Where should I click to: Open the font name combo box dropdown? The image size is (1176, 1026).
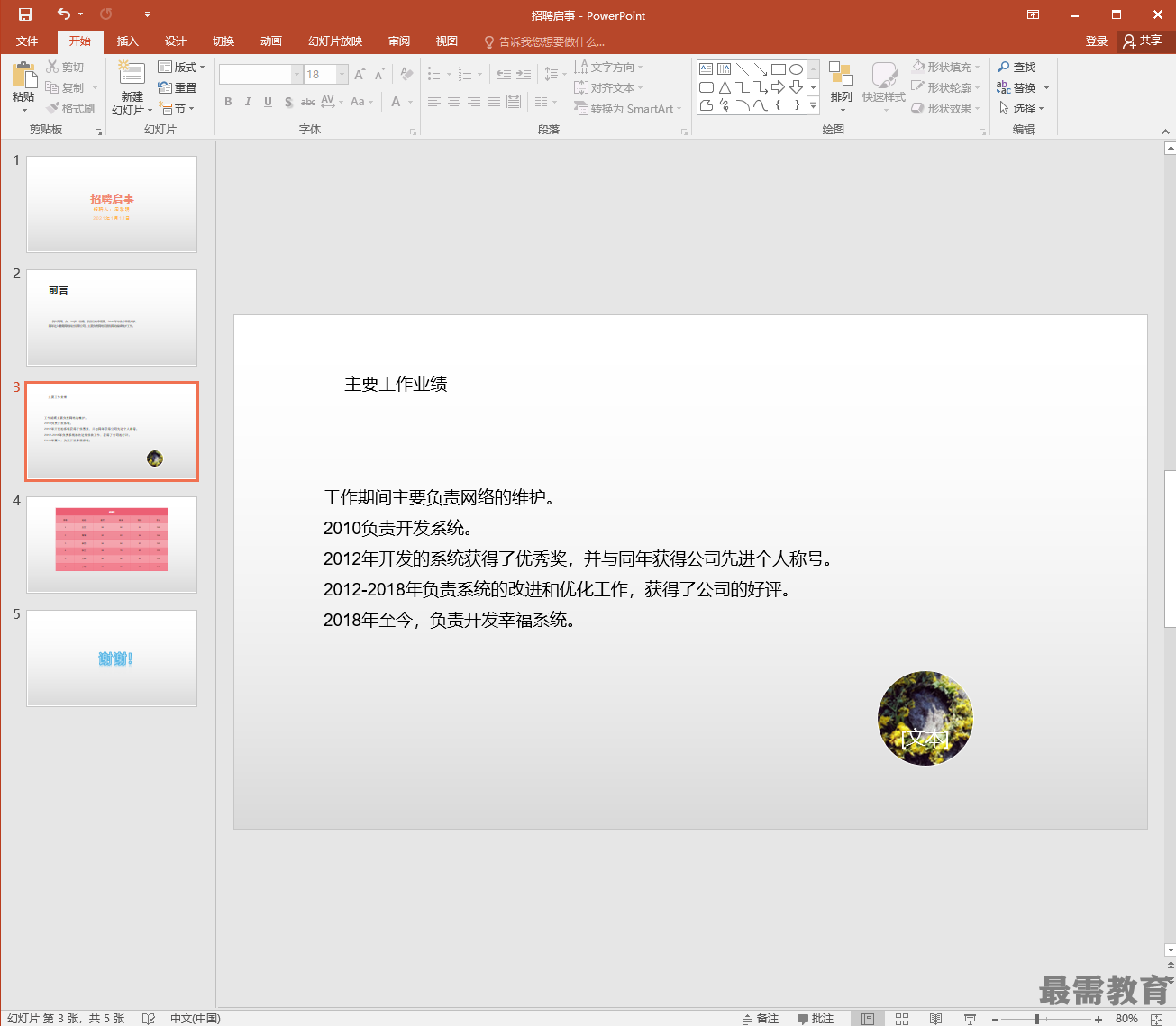click(296, 74)
